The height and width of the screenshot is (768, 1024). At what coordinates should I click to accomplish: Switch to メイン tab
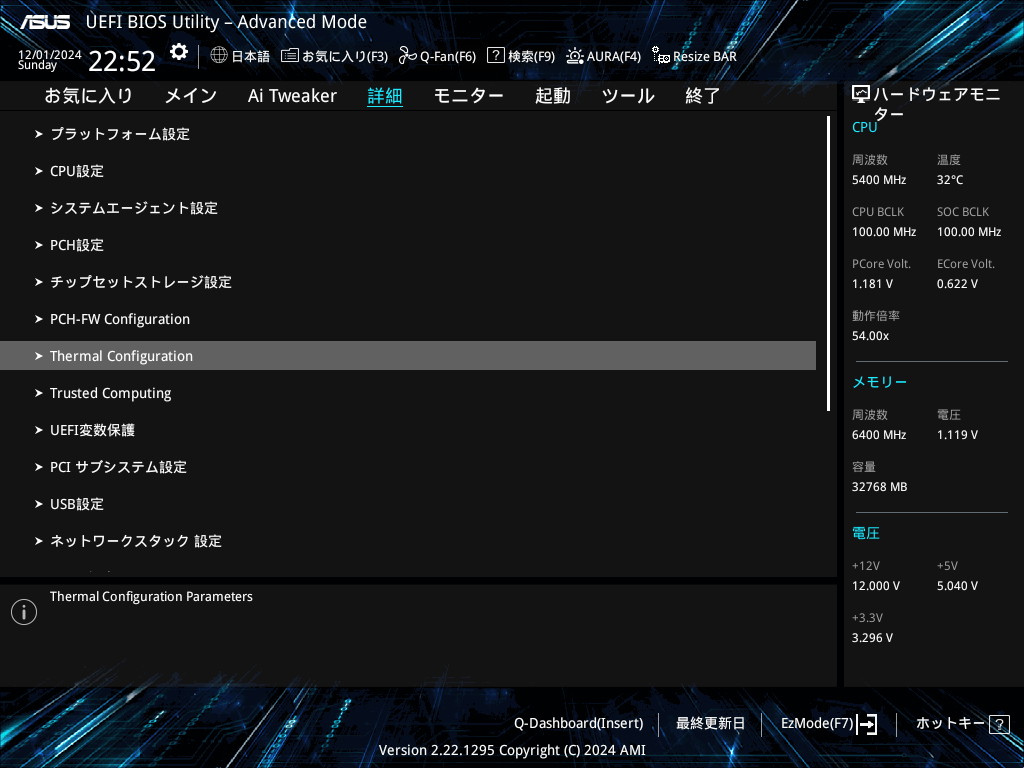point(191,96)
